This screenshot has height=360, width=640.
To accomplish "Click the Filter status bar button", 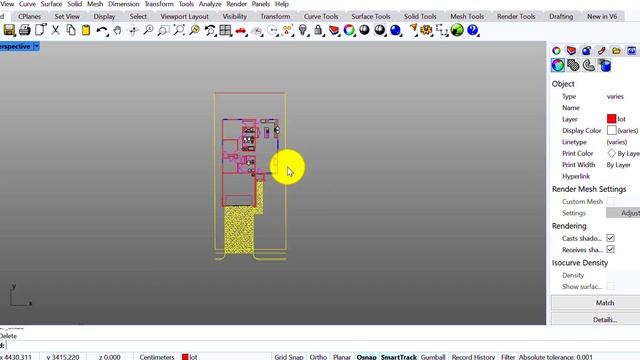I will (x=508, y=357).
